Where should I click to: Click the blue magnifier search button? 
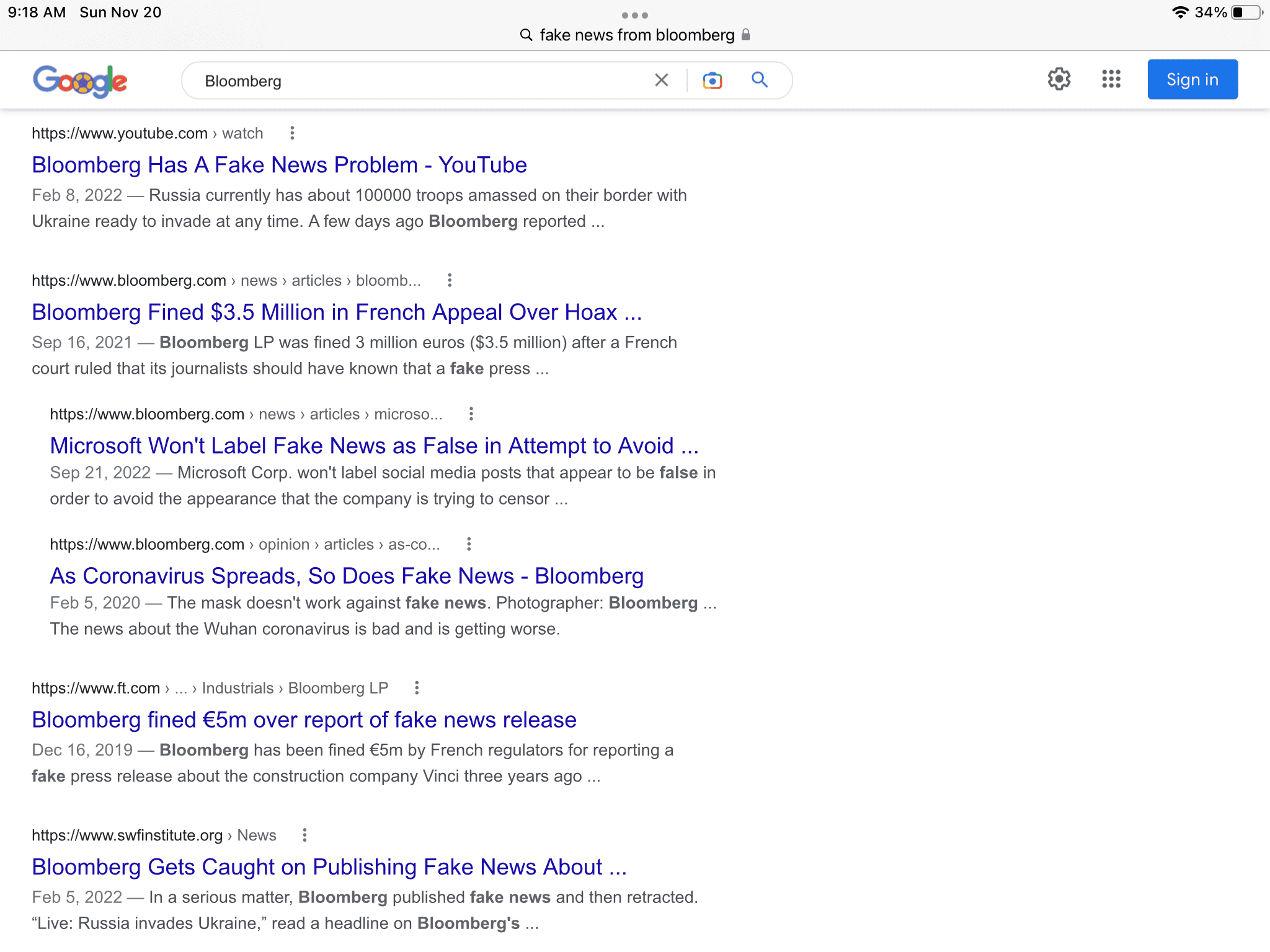tap(760, 80)
